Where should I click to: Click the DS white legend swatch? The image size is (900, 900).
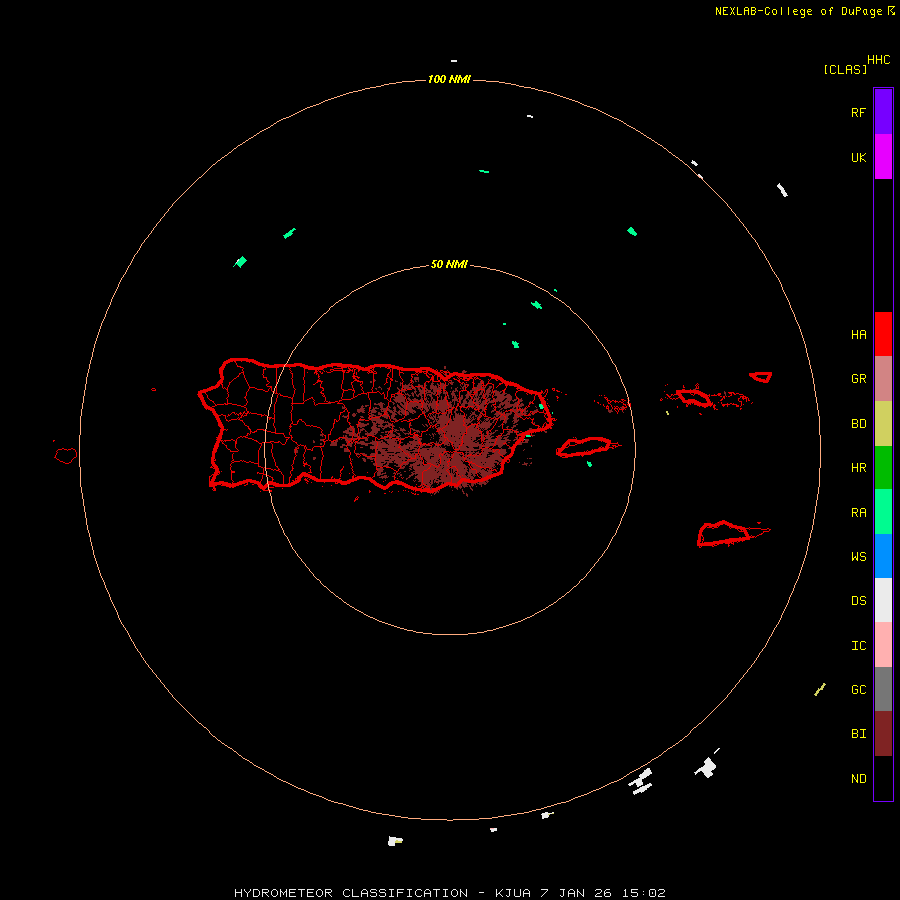(883, 600)
